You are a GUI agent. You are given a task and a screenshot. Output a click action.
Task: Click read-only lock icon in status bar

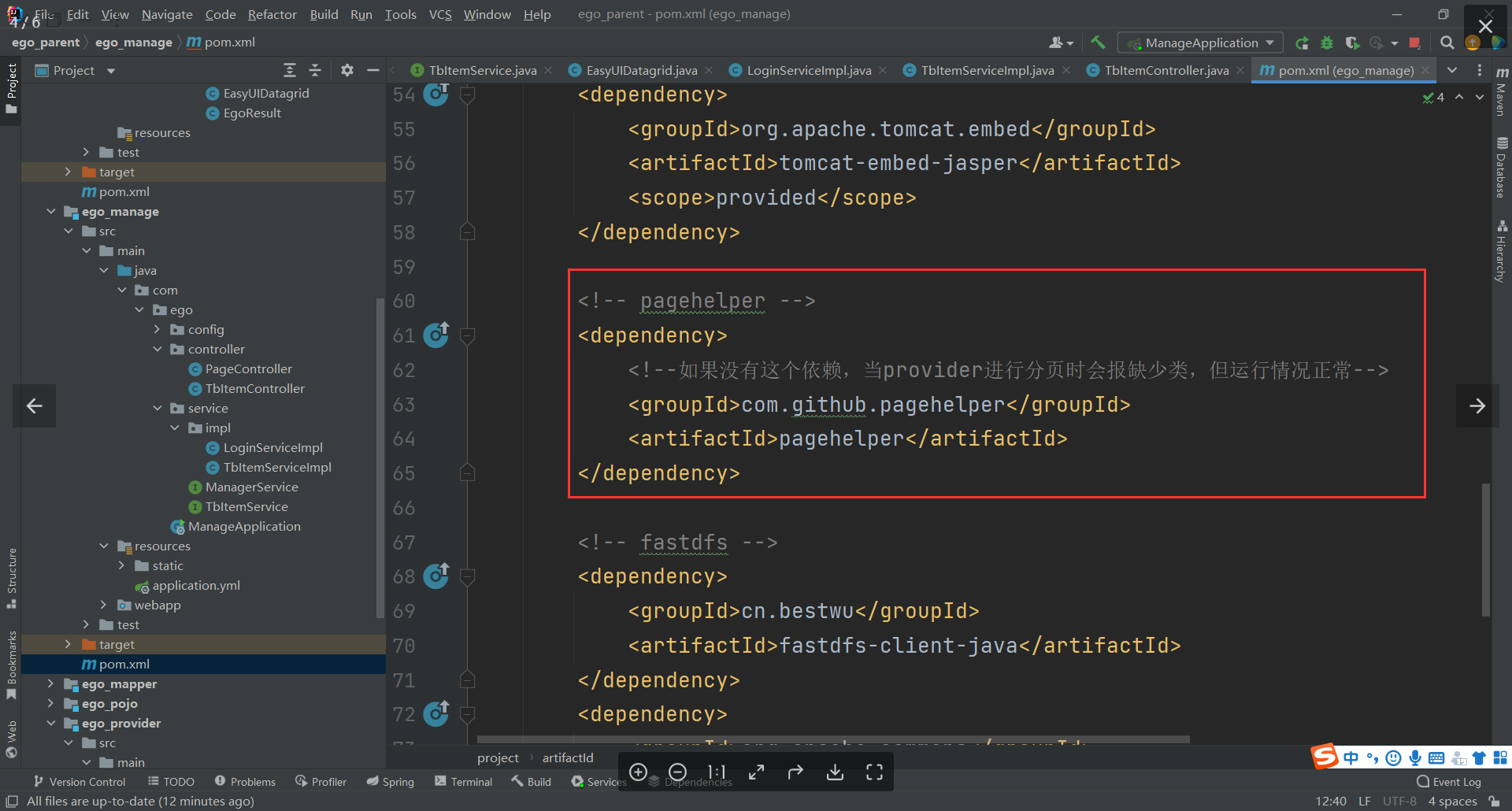(1494, 801)
